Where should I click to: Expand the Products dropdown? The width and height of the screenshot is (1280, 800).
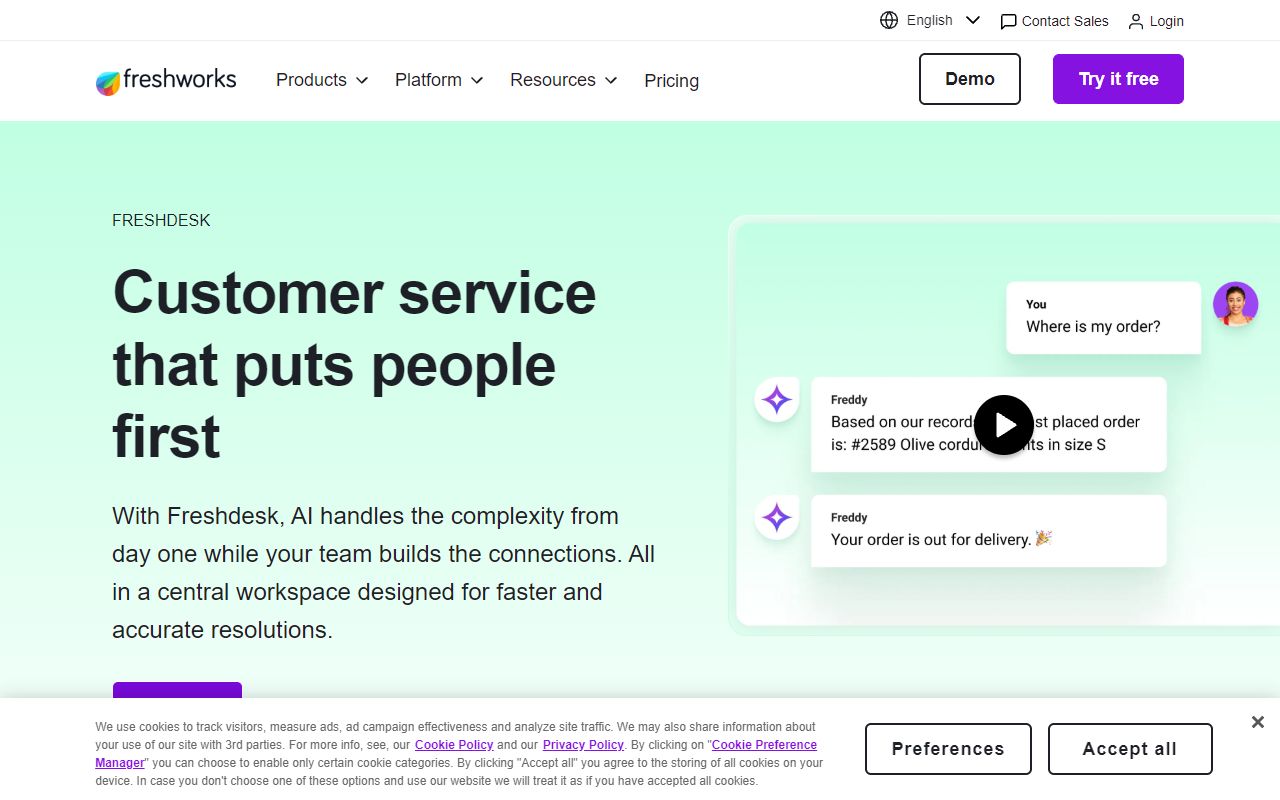(321, 80)
